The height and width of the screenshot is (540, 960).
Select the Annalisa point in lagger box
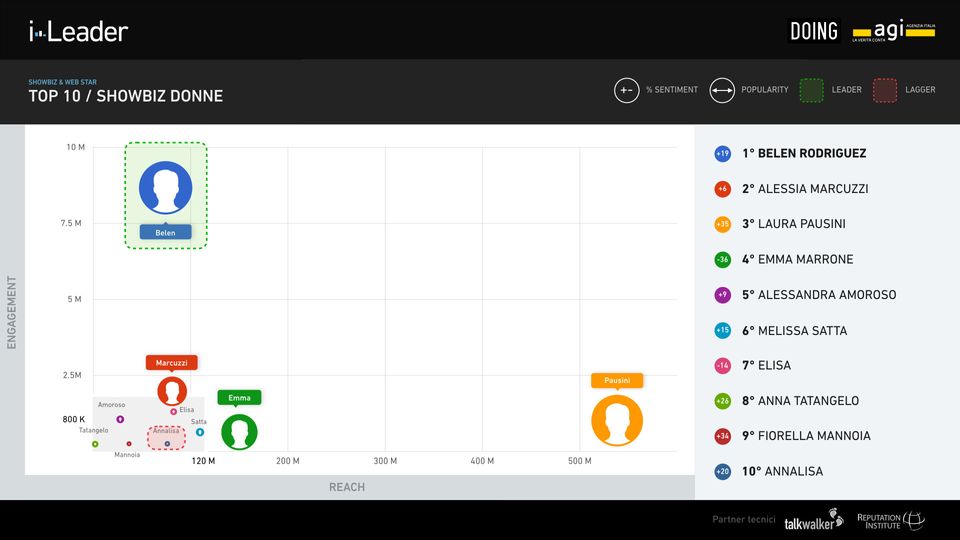(x=167, y=443)
